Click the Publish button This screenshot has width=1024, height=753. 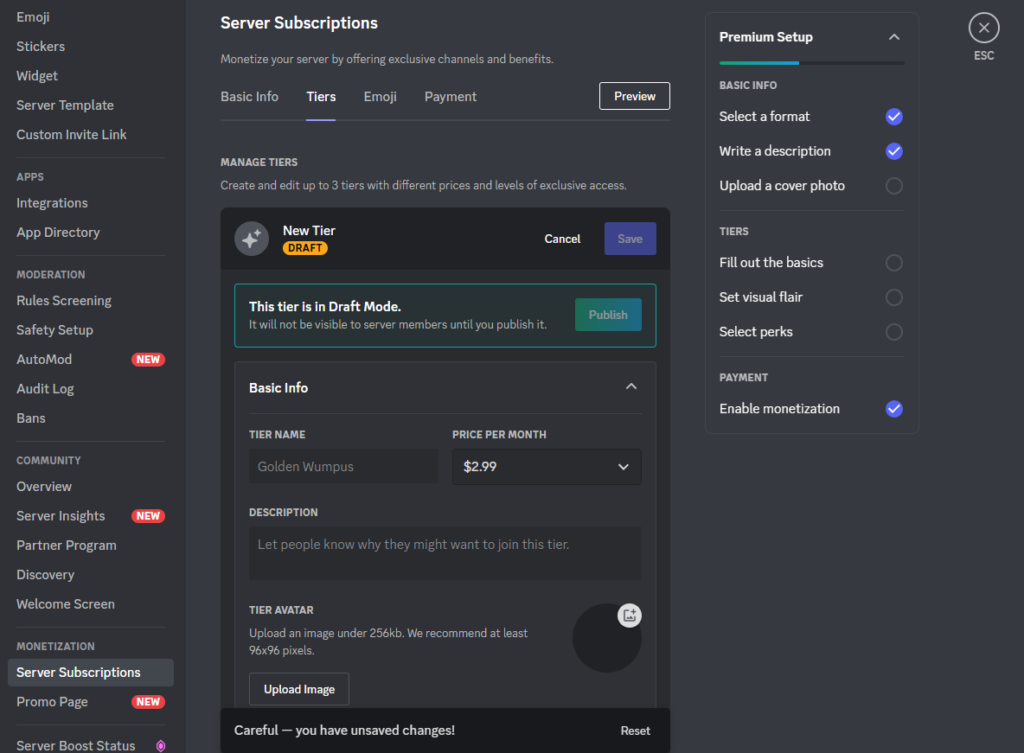[608, 315]
